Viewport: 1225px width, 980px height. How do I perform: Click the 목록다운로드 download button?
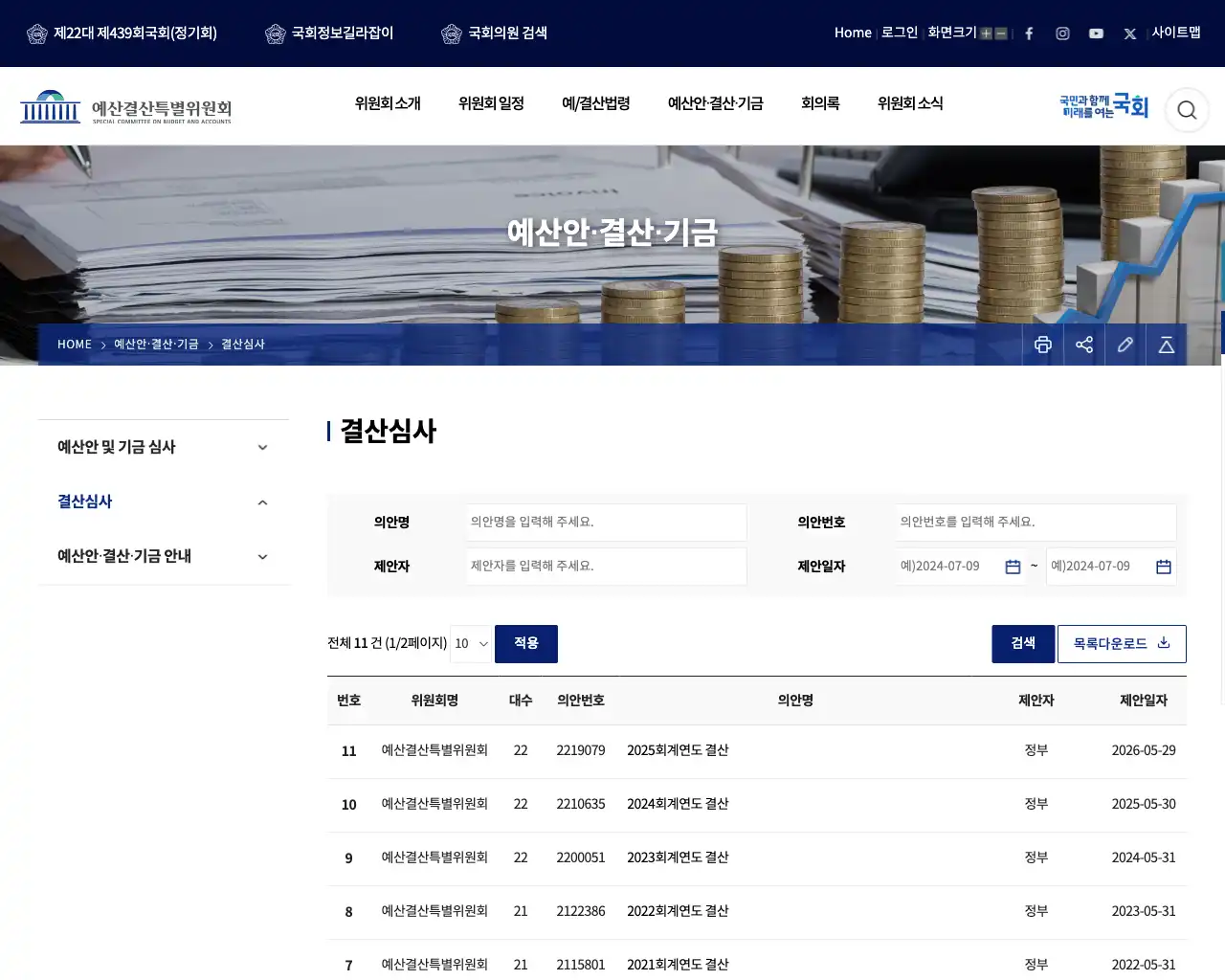(x=1122, y=644)
